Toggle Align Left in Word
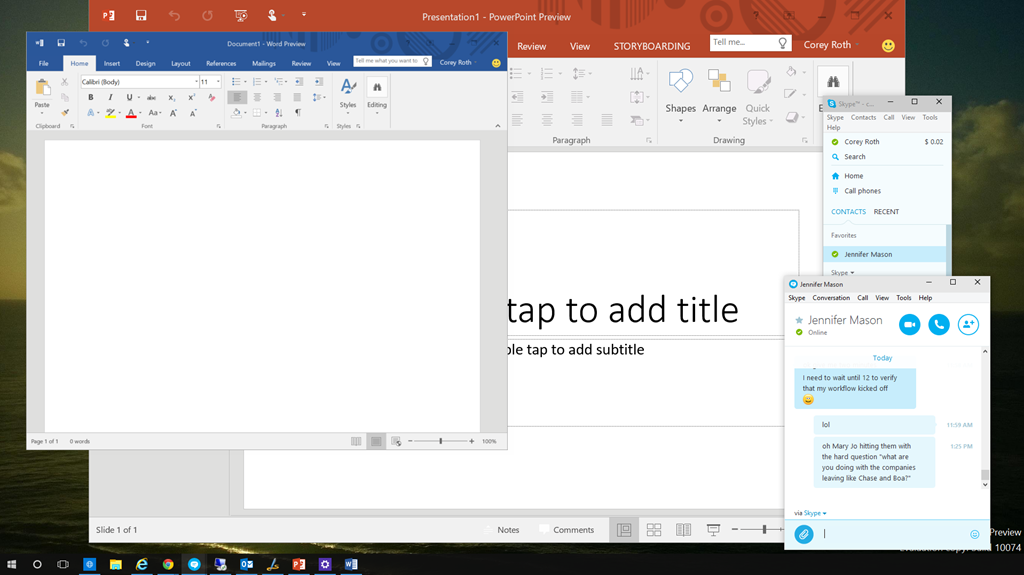Image resolution: width=1024 pixels, height=575 pixels. point(237,97)
